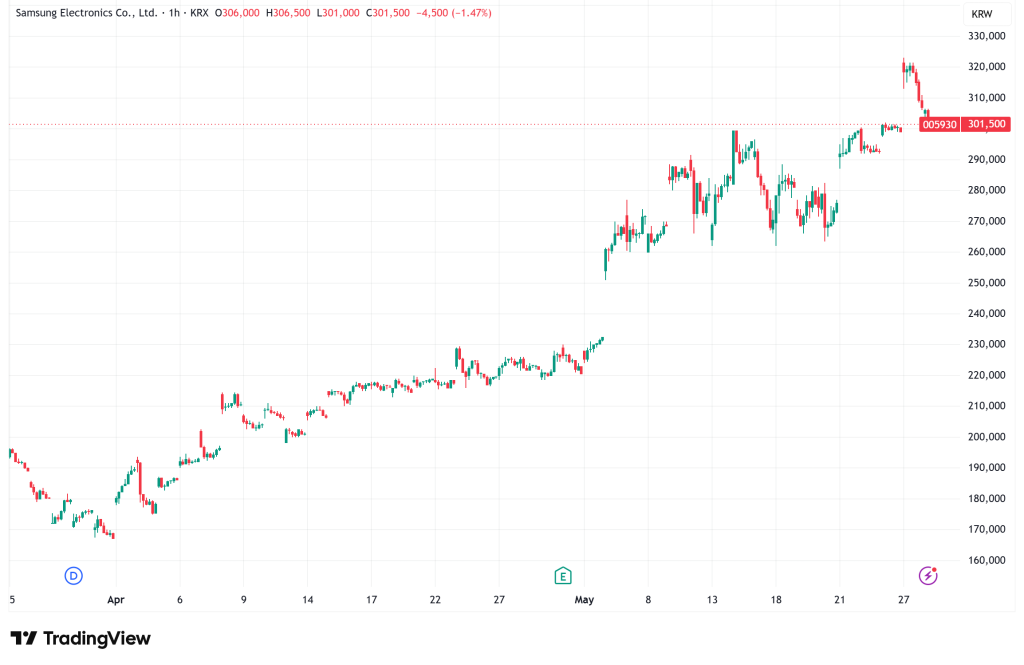This screenshot has height=665, width=1024.
Task: Click the 230,000 price axis label
Action: [986, 344]
